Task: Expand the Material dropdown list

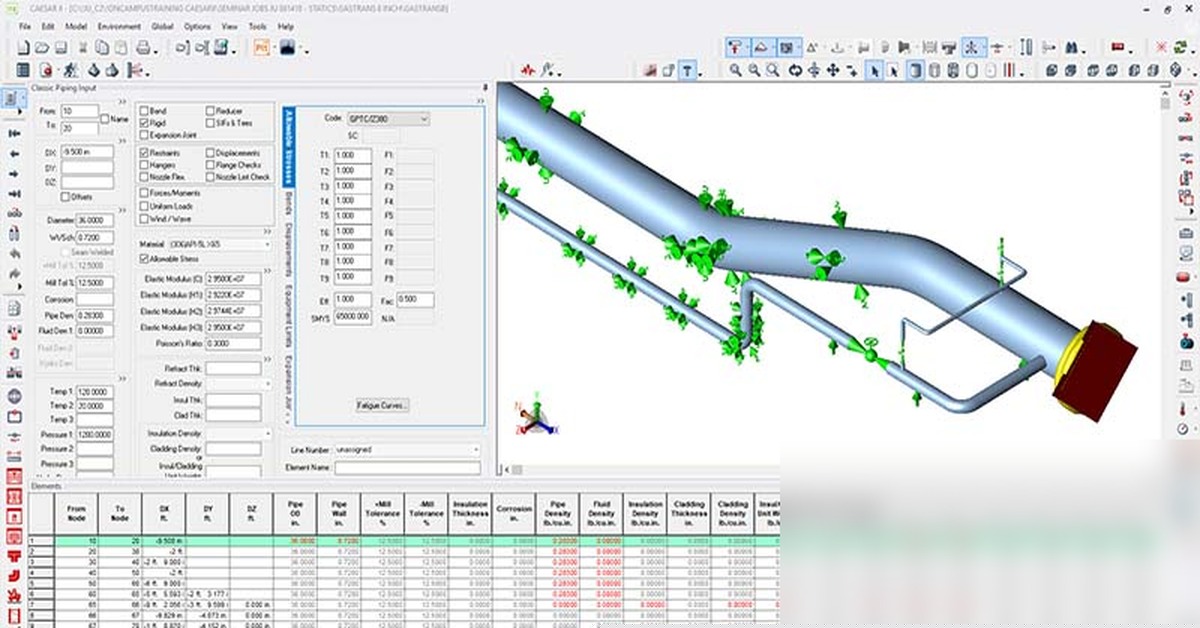Action: [267, 244]
